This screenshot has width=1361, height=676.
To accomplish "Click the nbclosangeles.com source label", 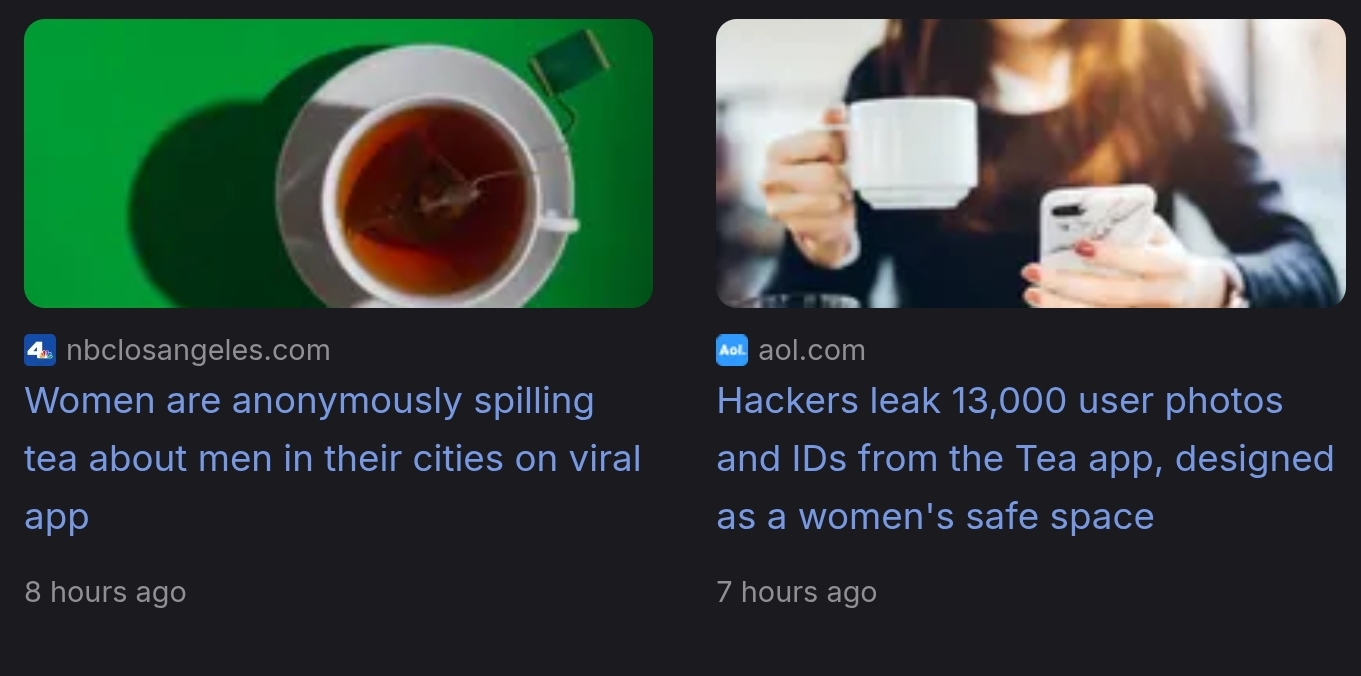I will (198, 350).
